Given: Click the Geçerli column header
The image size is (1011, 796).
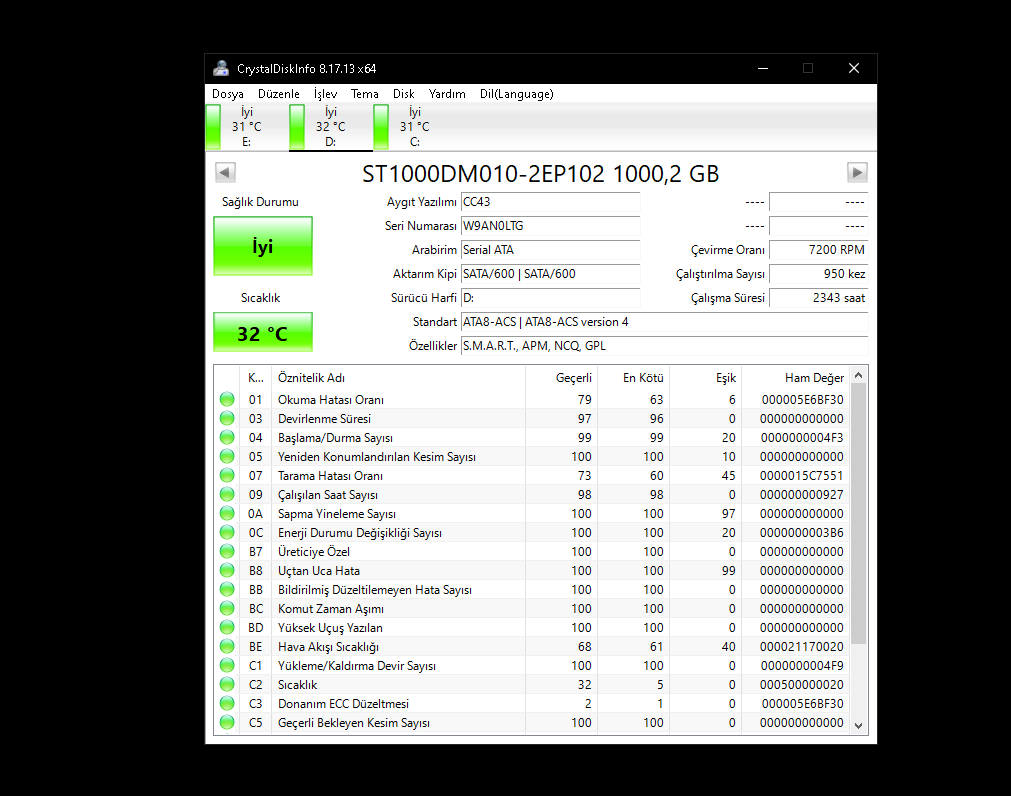Looking at the screenshot, I should [x=561, y=378].
